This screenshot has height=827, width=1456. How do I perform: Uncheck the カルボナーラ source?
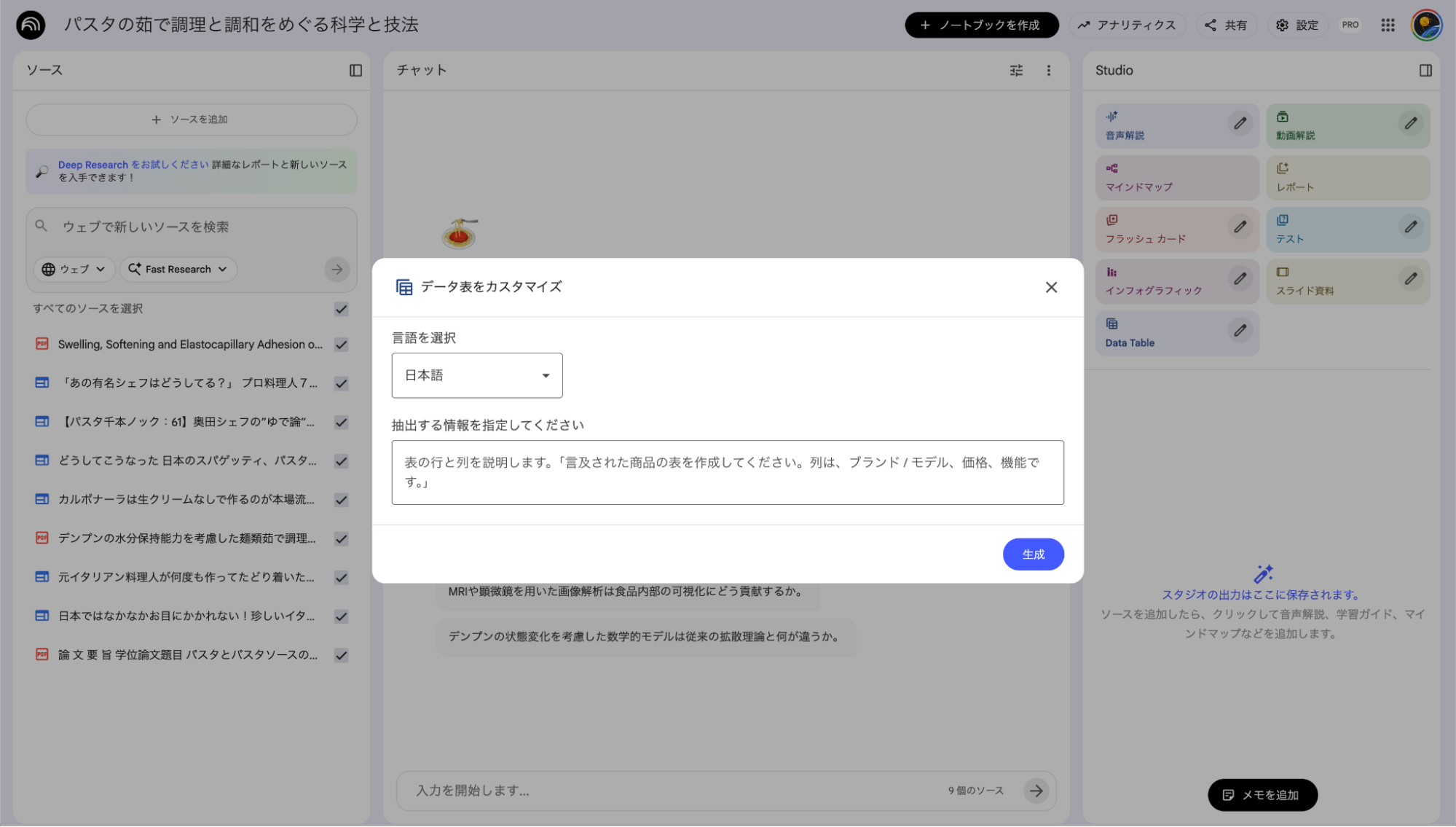click(341, 500)
